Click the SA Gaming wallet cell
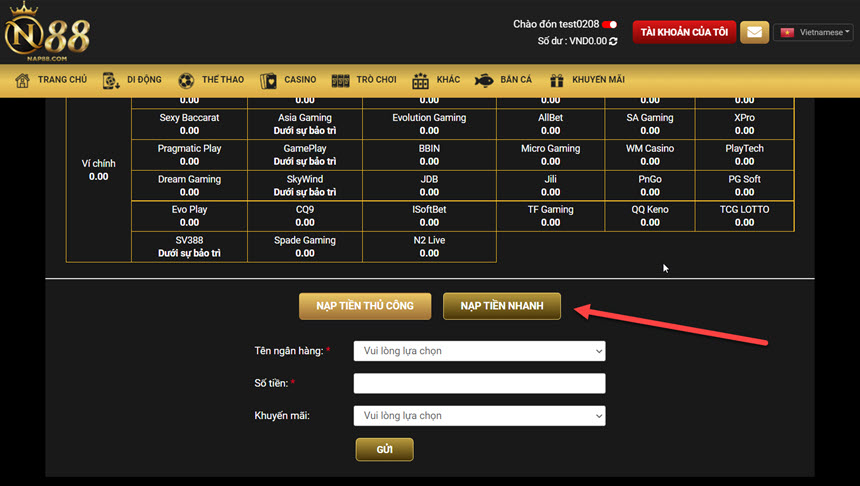This screenshot has height=486, width=860. 650,124
